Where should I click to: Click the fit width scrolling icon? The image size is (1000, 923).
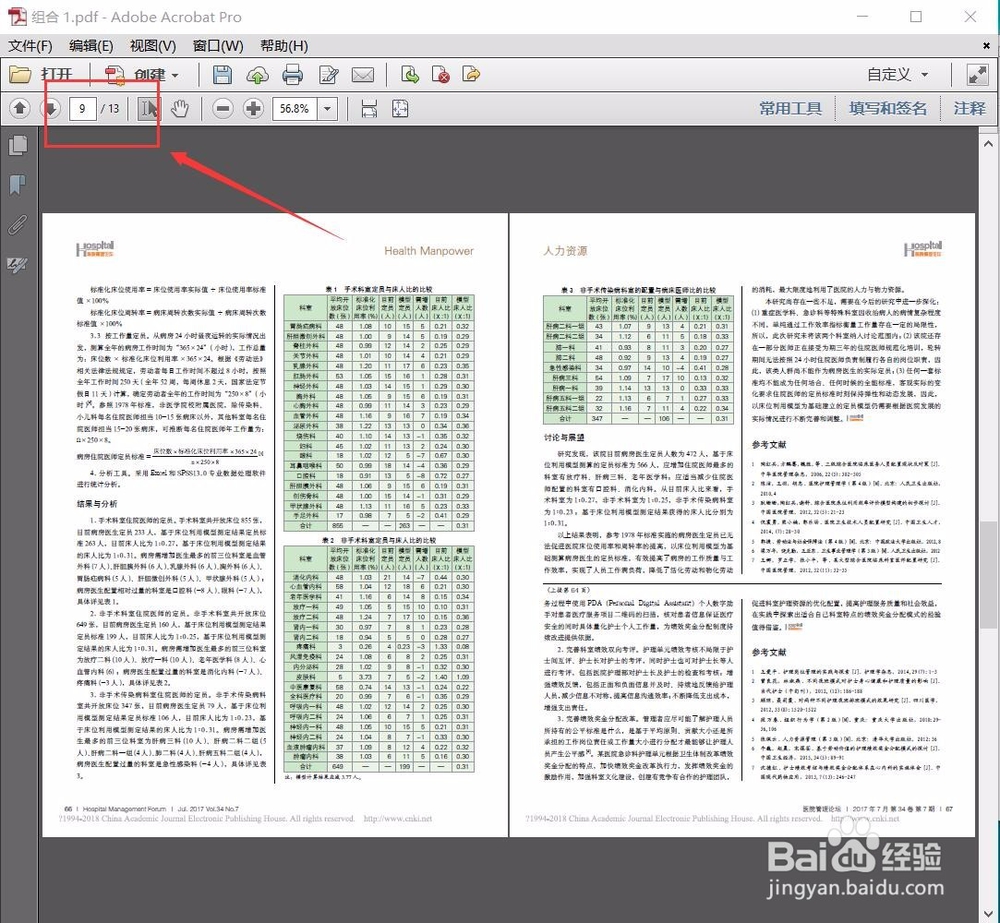pyautogui.click(x=369, y=108)
